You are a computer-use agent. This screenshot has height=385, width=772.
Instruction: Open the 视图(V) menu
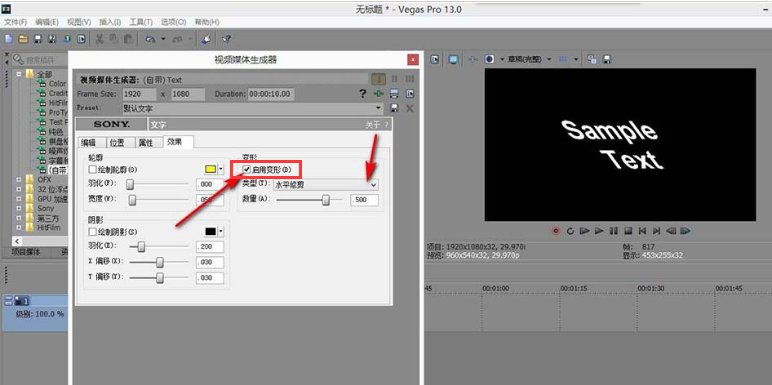click(79, 22)
